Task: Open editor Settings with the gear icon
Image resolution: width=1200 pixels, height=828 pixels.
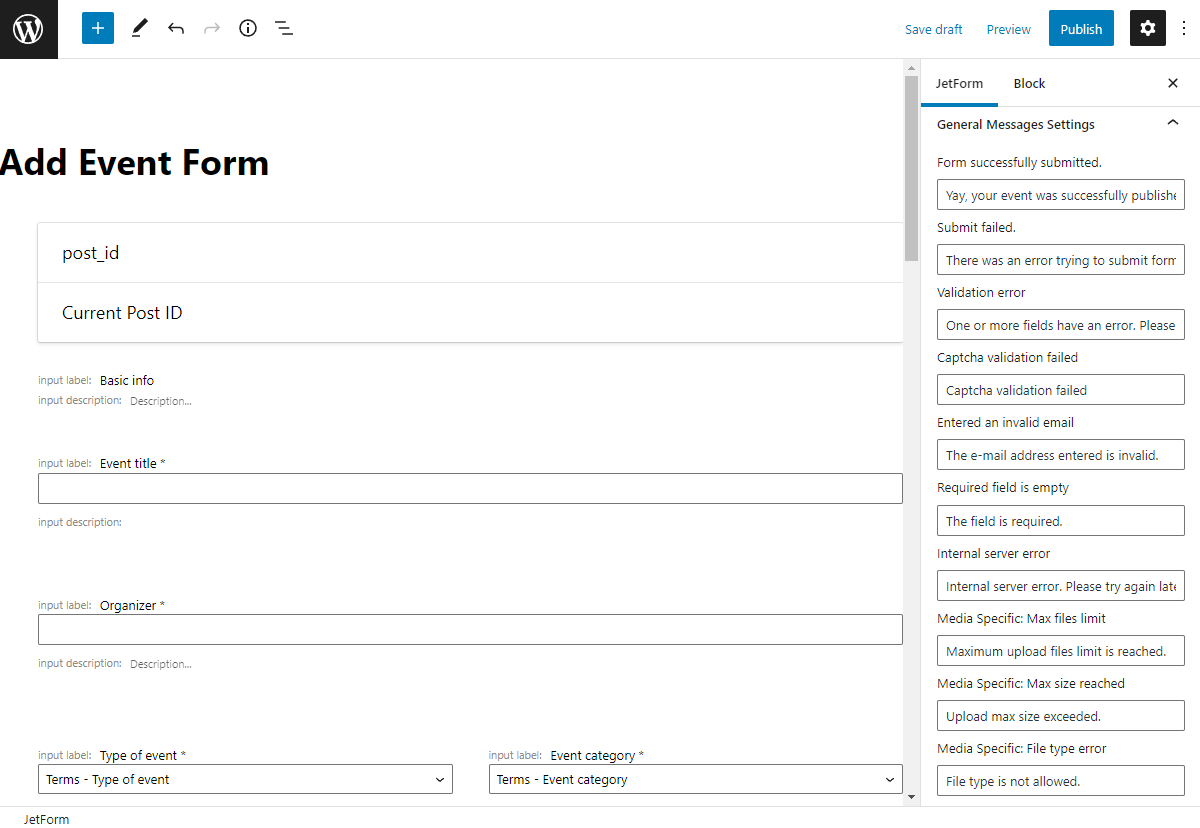Action: point(1147,28)
